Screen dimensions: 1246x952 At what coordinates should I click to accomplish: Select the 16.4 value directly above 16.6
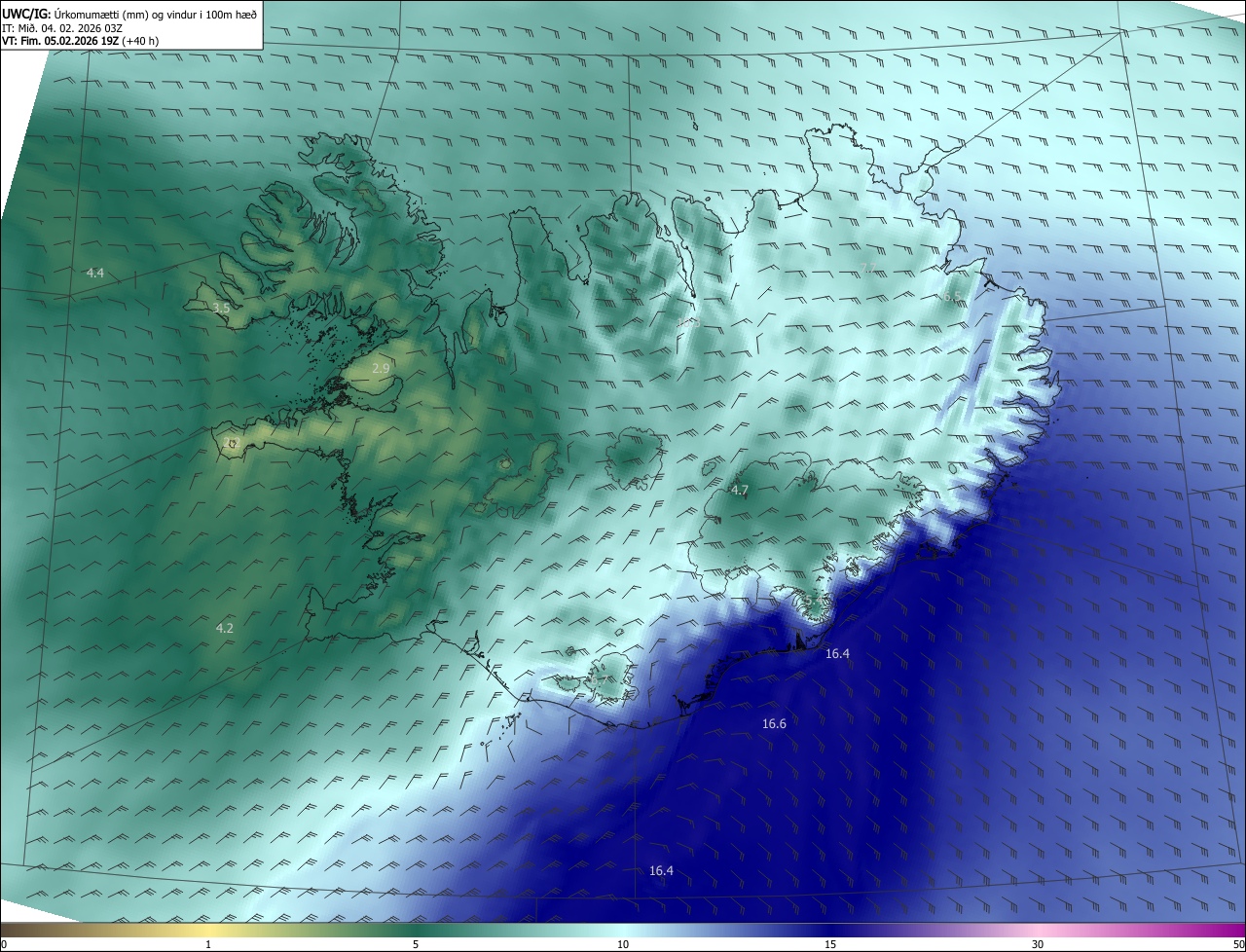[837, 653]
